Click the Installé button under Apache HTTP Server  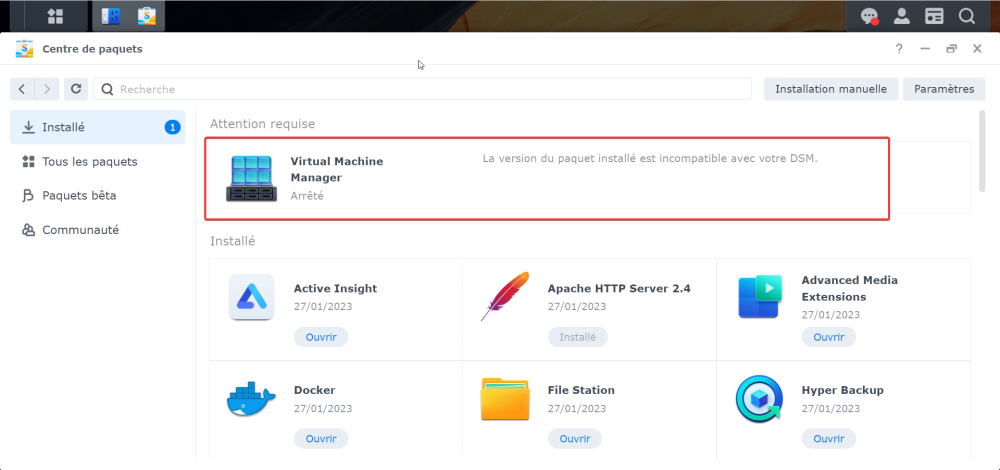[577, 337]
